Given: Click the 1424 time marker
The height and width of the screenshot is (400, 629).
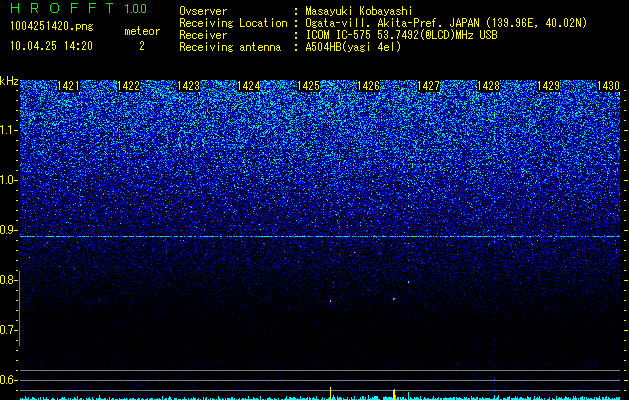Looking at the screenshot, I should click(x=249, y=86).
